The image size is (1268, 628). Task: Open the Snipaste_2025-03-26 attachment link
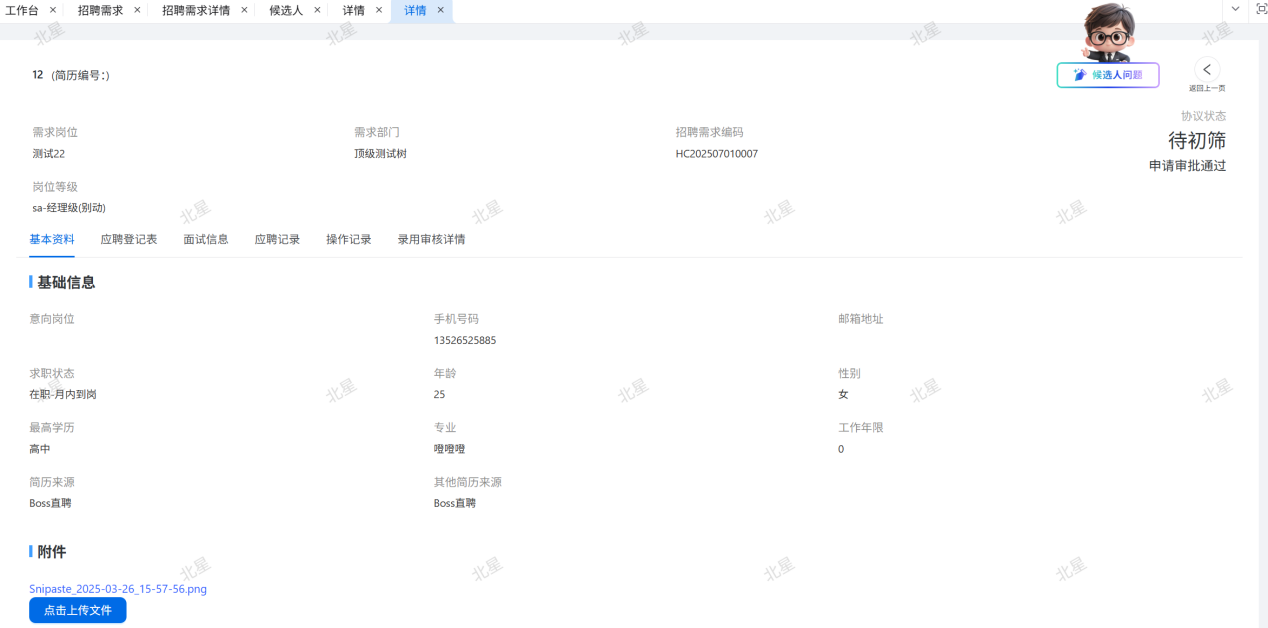click(118, 589)
